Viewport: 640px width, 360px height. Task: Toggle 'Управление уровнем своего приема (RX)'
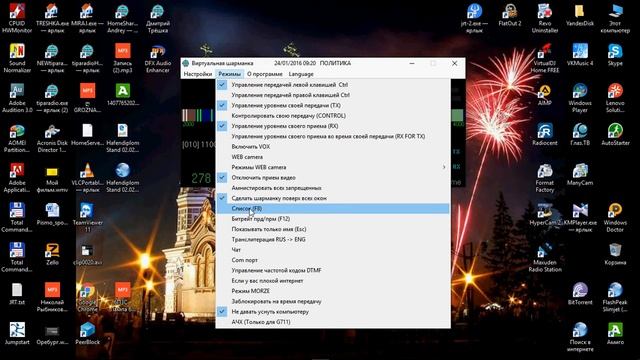point(333,126)
